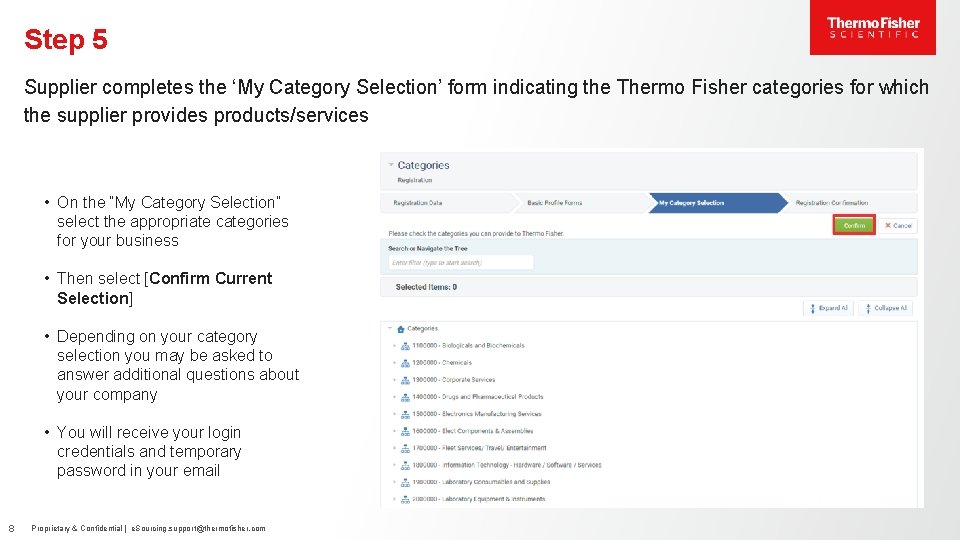This screenshot has height=540, width=960.
Task: Go to the Basic Profile Forms step
Action: tap(554, 203)
